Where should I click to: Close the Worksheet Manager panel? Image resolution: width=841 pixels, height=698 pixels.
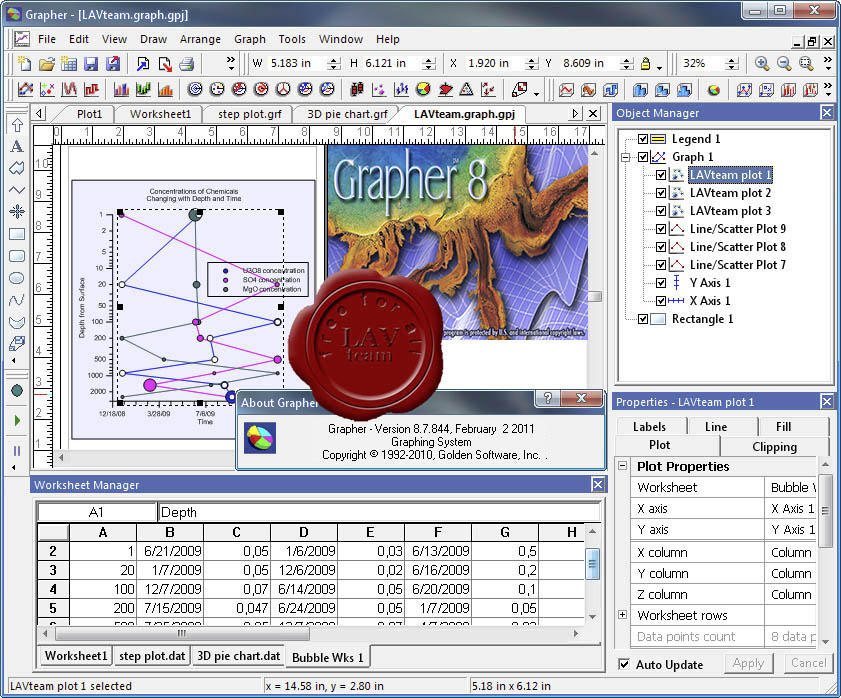597,484
